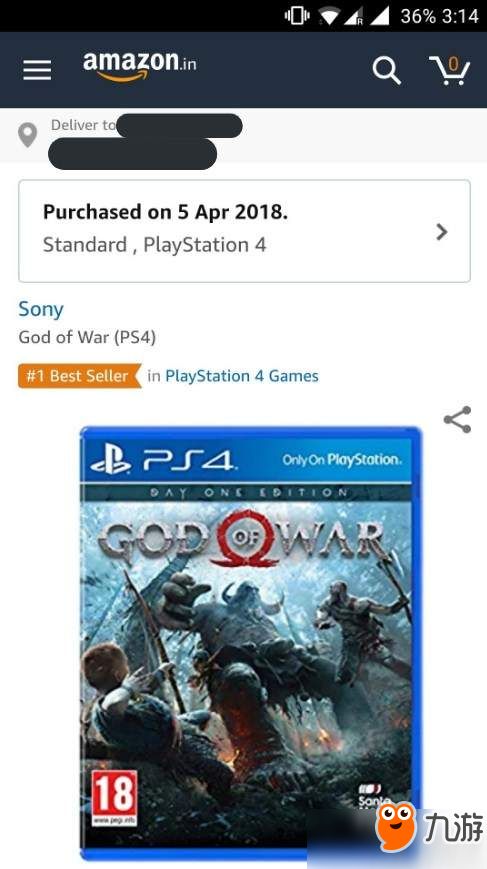Open the hamburger navigation menu

tap(37, 70)
